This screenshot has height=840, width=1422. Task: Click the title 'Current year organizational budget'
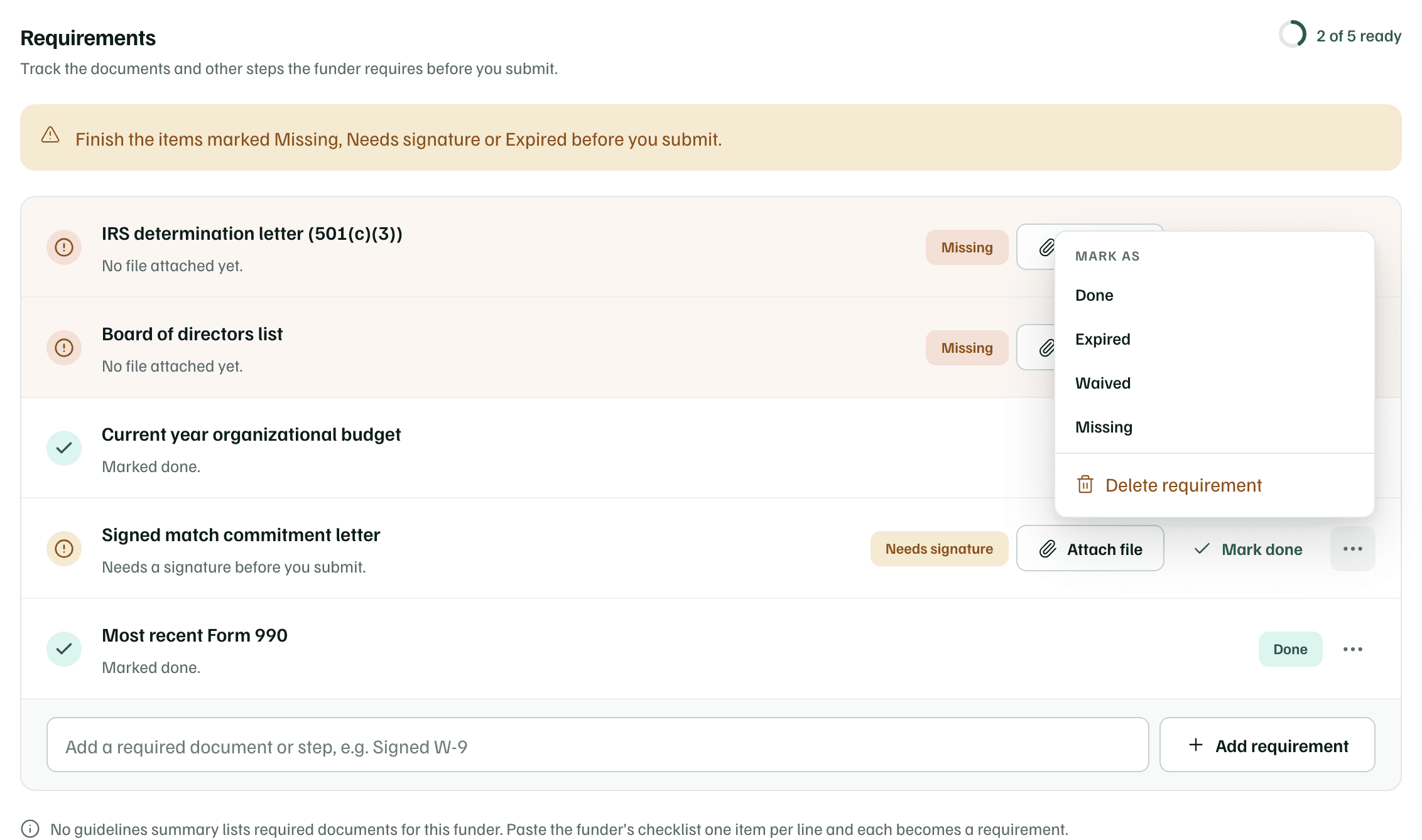[x=251, y=434]
